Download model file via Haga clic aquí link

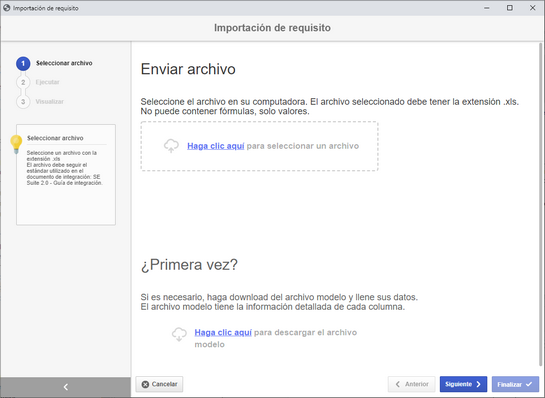(223, 332)
